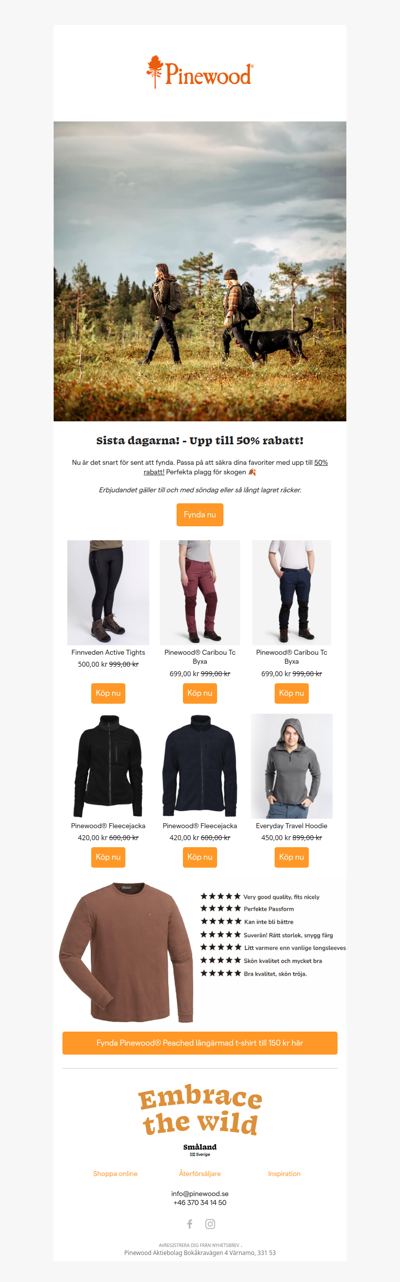This screenshot has width=400, height=1282.
Task: Open the Instagram icon in footer
Action: 210,1224
